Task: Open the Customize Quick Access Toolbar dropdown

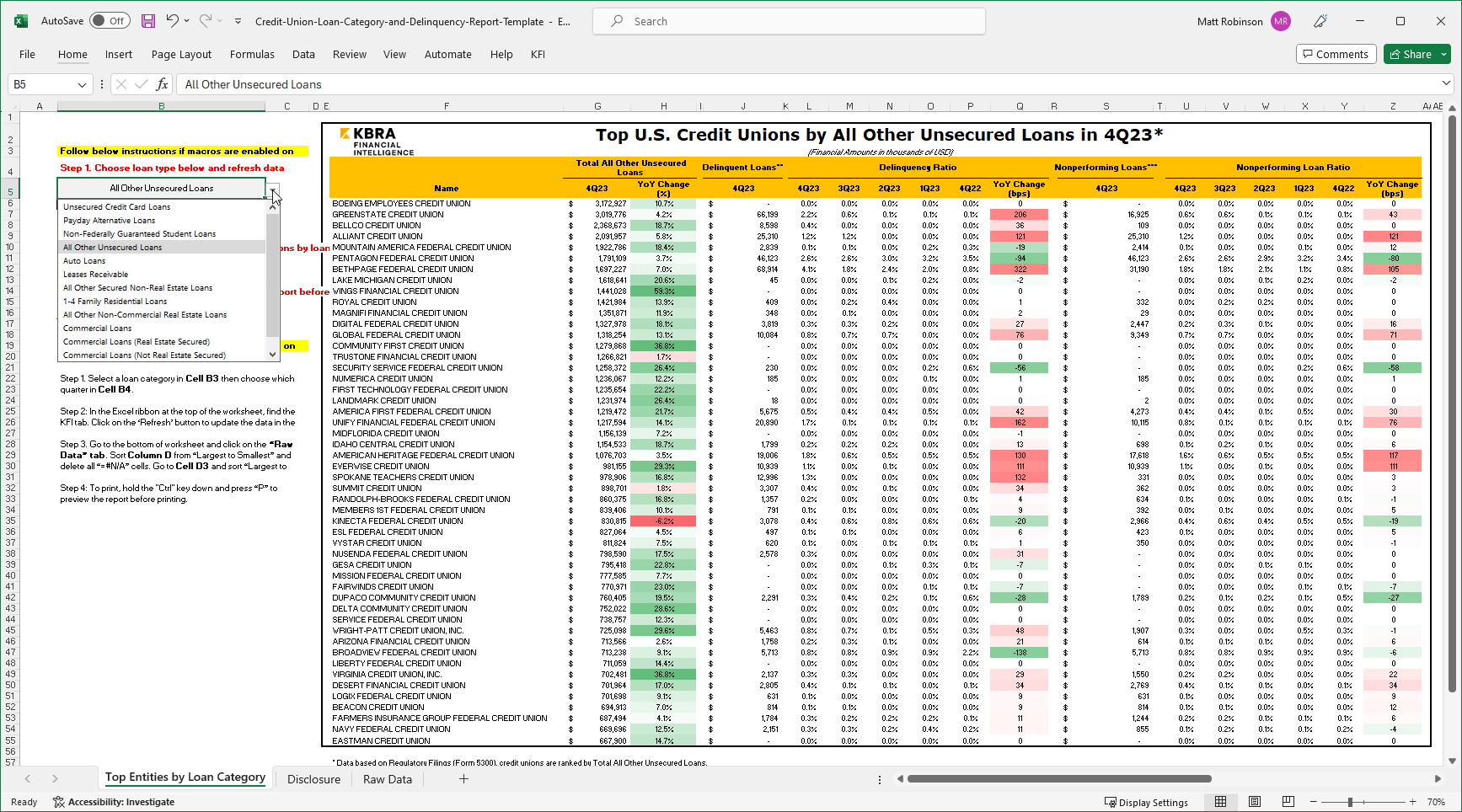Action: coord(238,21)
